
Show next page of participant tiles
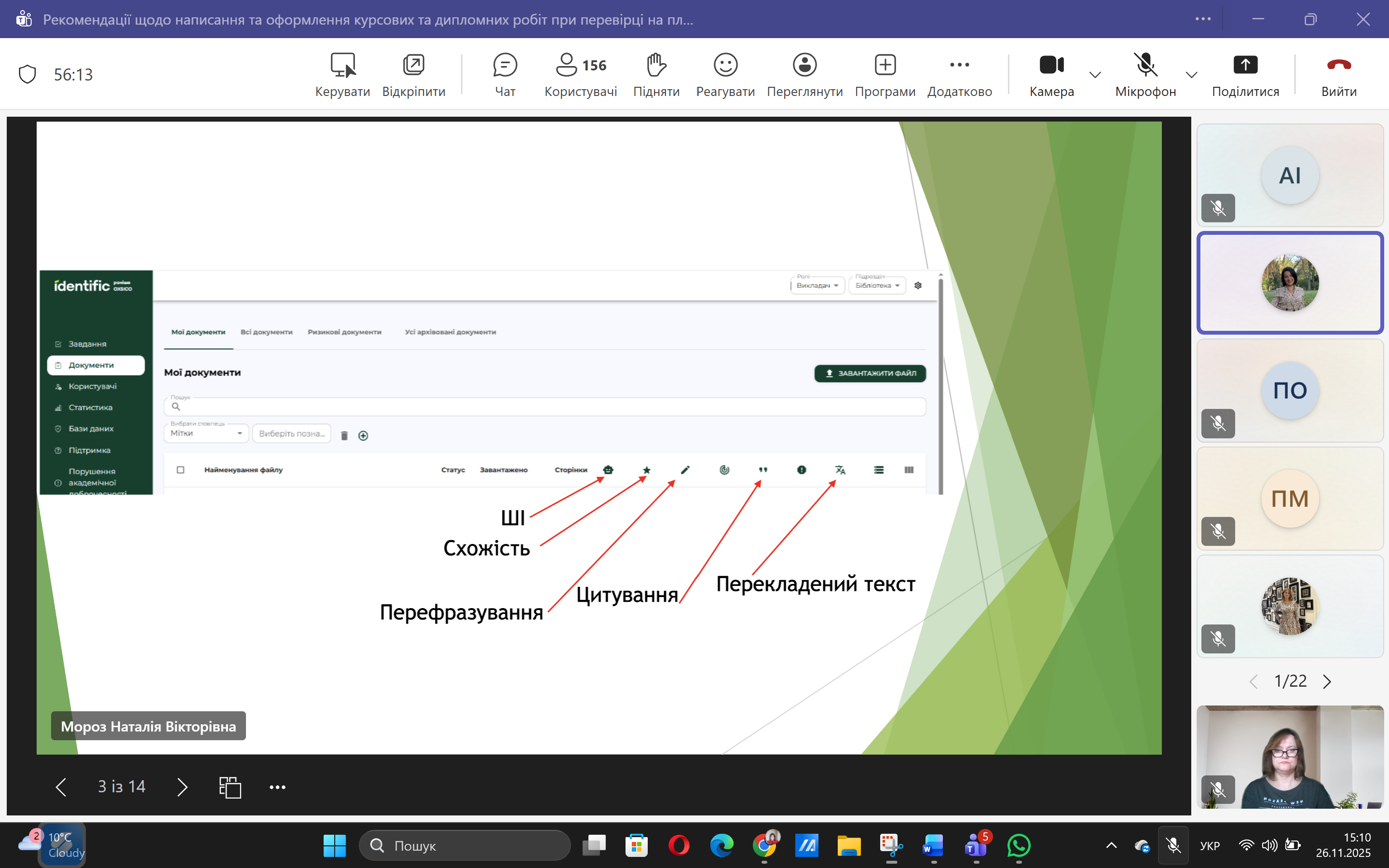pos(1327,681)
